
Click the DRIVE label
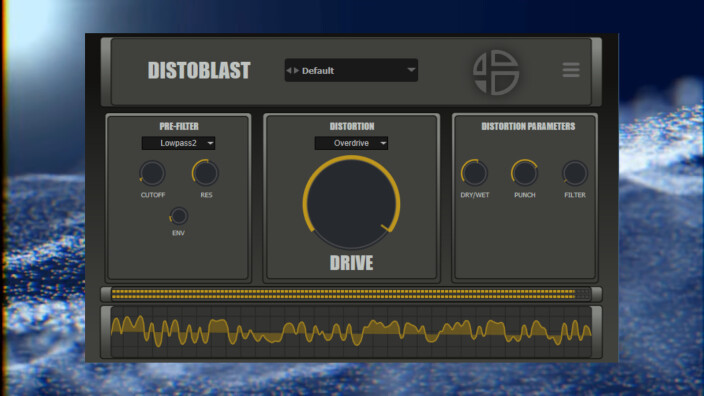(x=351, y=263)
